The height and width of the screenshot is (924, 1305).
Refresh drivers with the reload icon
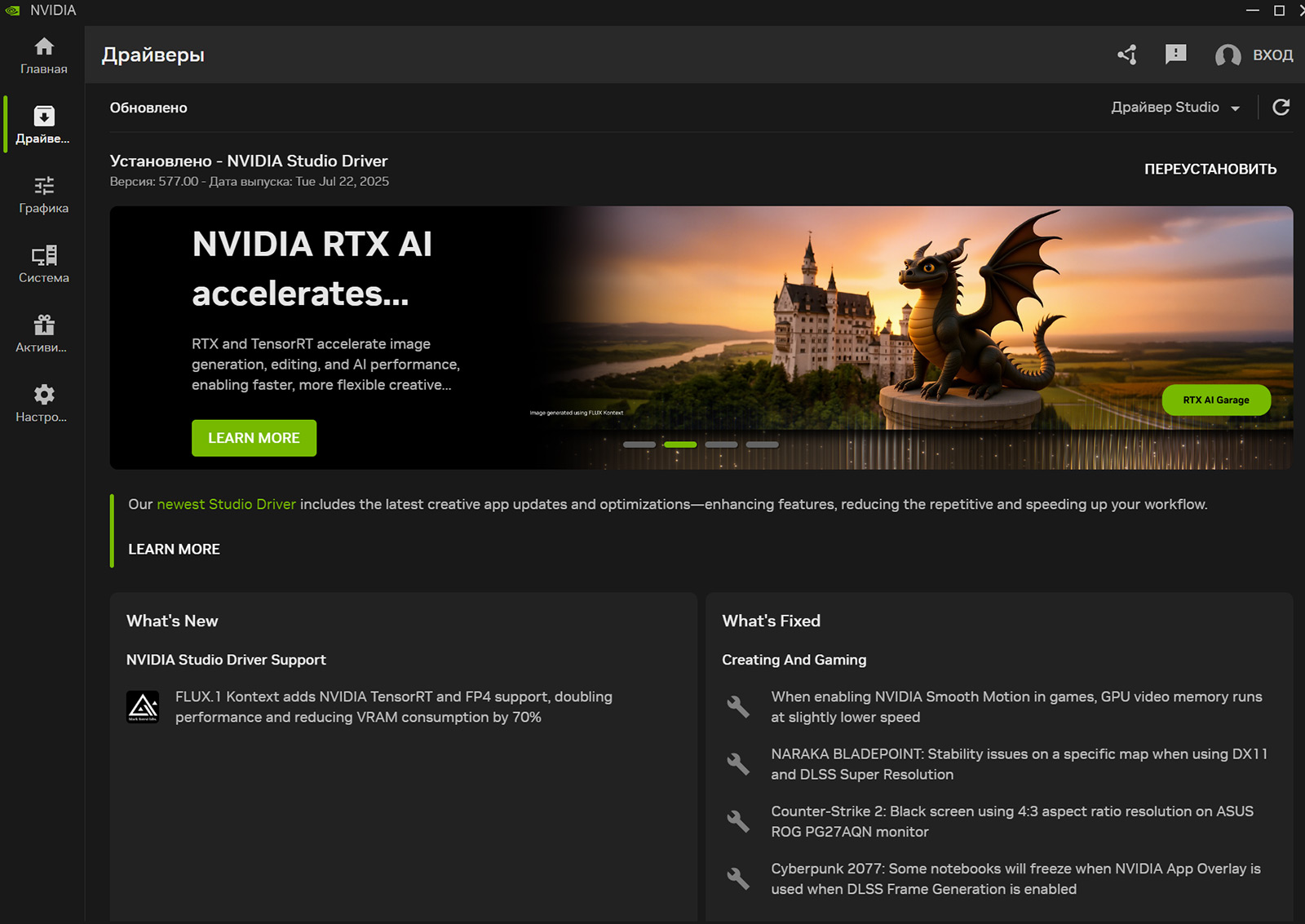[x=1281, y=107]
